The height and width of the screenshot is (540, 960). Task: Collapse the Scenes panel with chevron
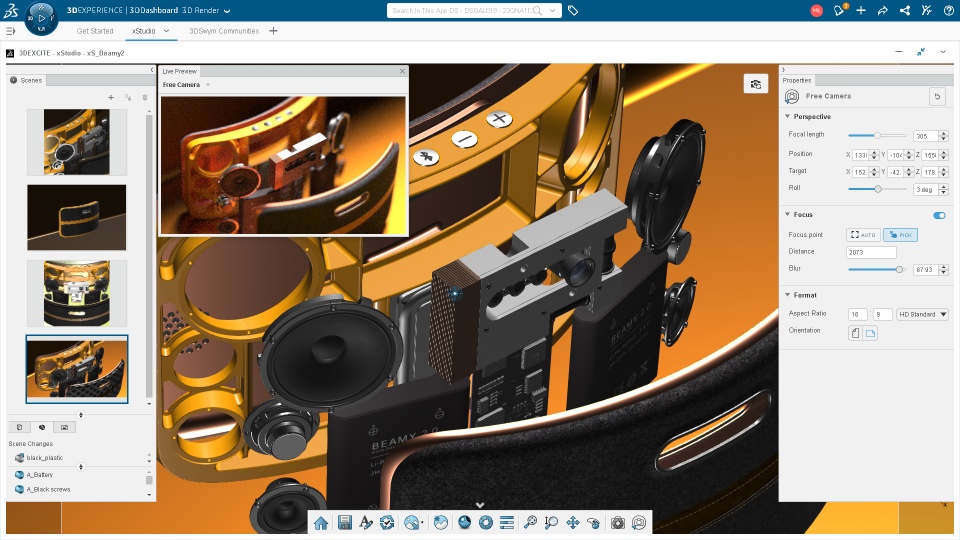[x=152, y=70]
